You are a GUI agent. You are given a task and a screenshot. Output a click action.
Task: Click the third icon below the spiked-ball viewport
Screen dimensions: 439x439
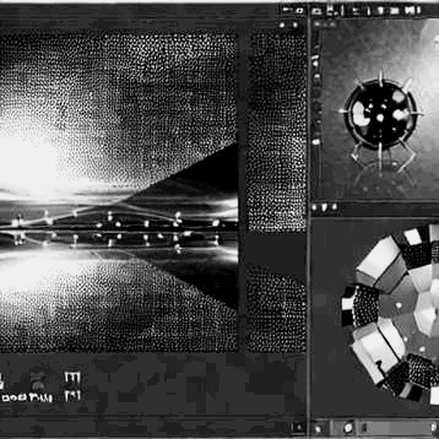click(x=334, y=207)
